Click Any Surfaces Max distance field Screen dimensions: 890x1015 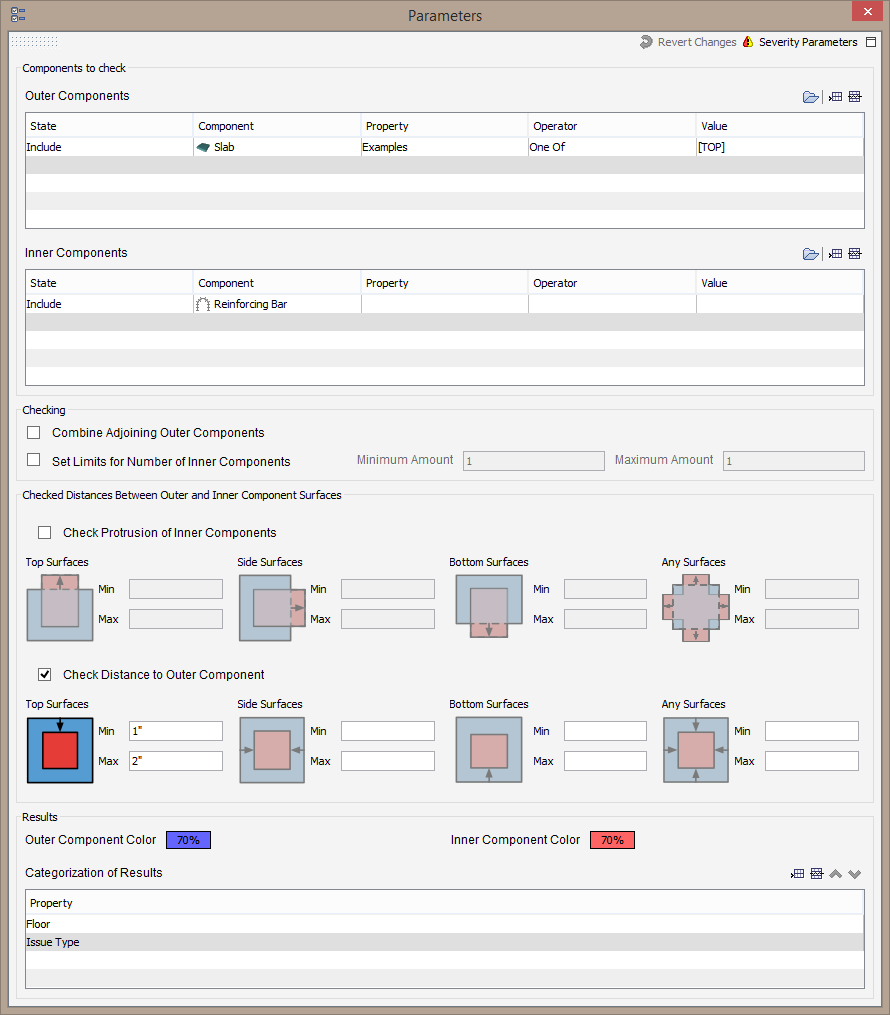click(812, 761)
